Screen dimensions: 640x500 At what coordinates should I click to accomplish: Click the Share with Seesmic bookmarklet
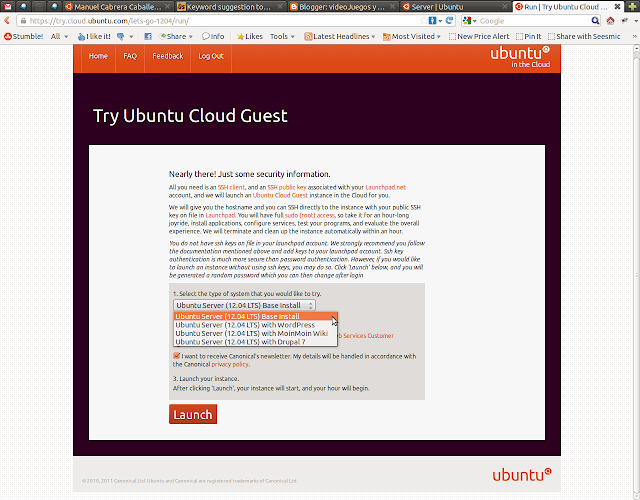coord(584,36)
